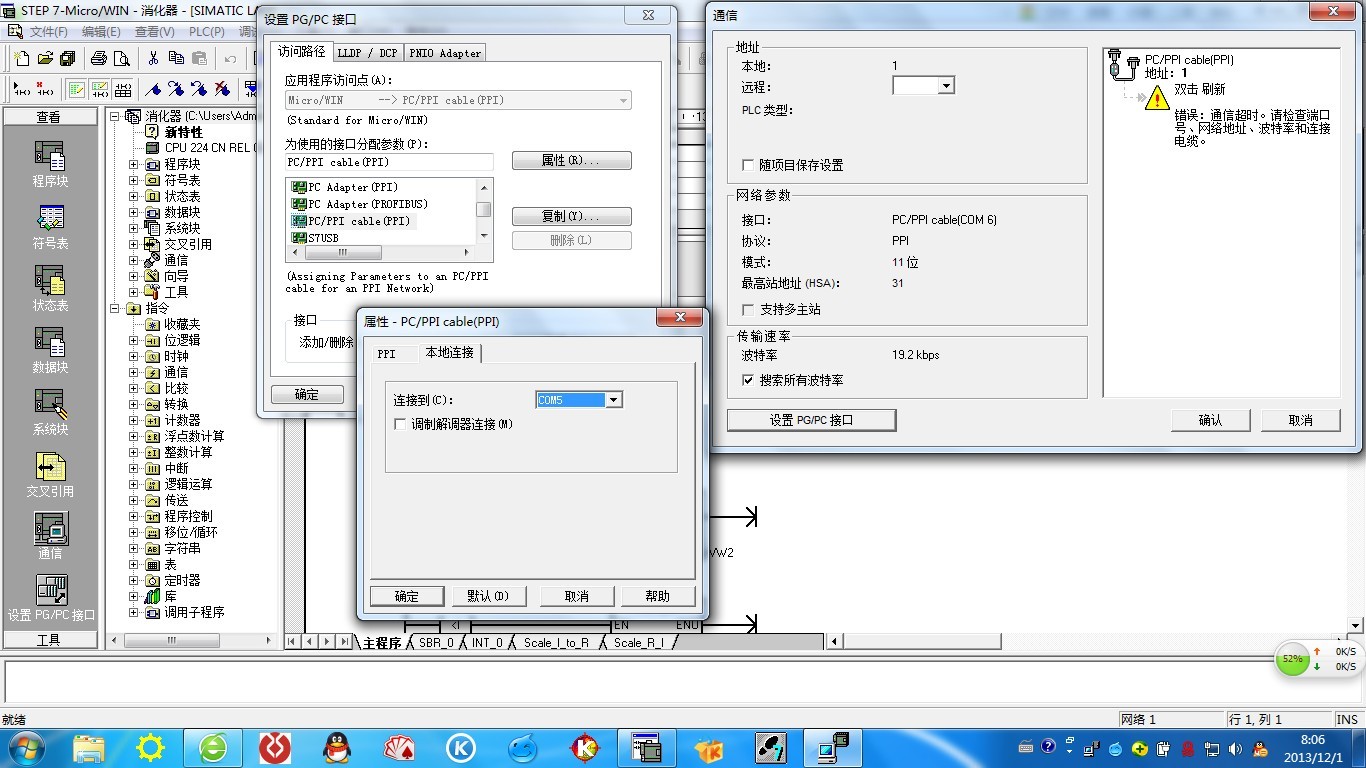The width and height of the screenshot is (1366, 768).
Task: Click the next bookmark flag icon
Action: pos(177,89)
